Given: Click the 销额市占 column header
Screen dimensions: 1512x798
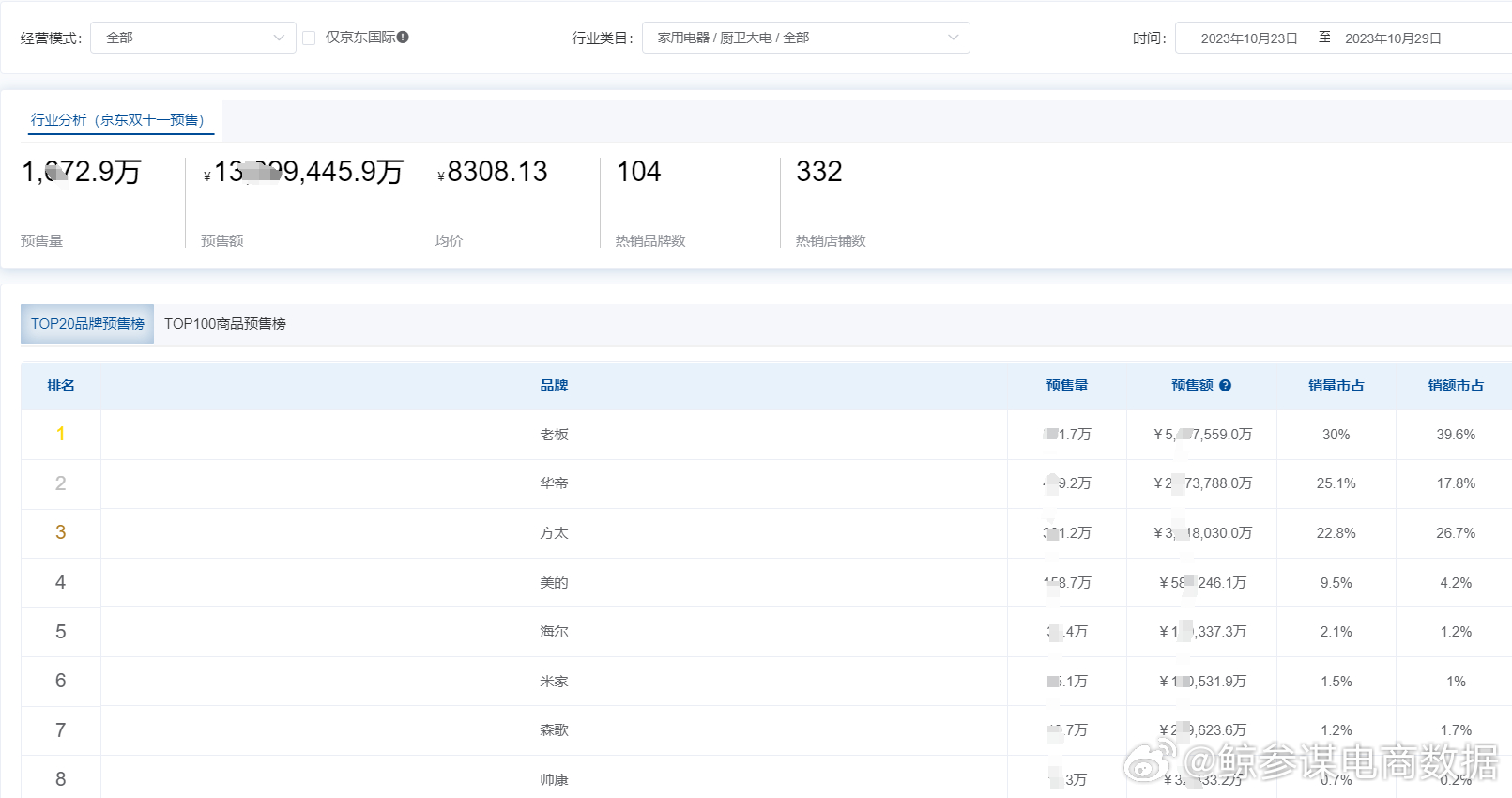Looking at the screenshot, I should click(x=1456, y=386).
